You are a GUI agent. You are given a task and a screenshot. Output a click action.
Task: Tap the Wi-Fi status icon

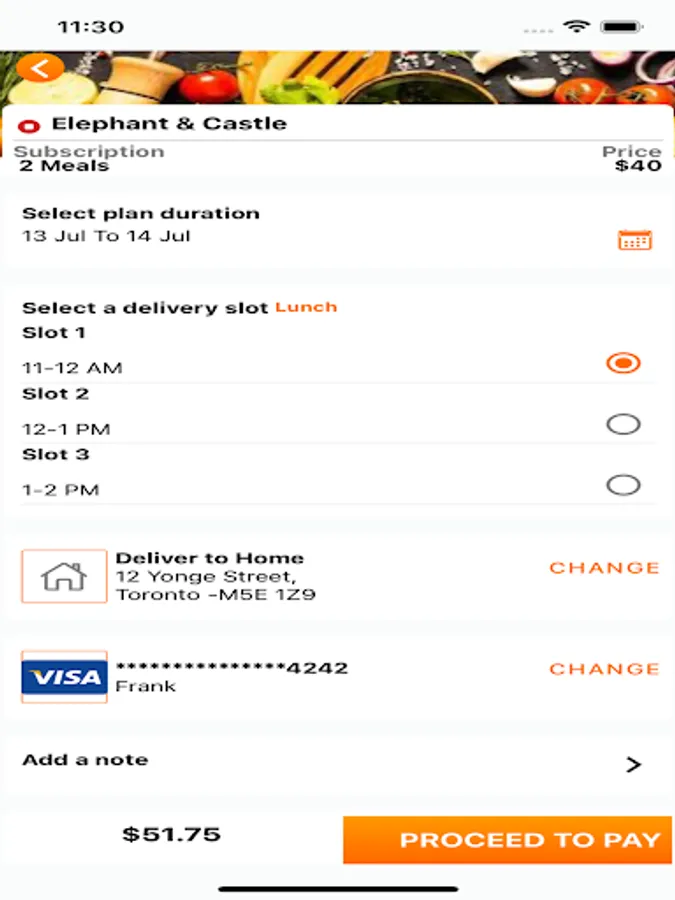[577, 27]
